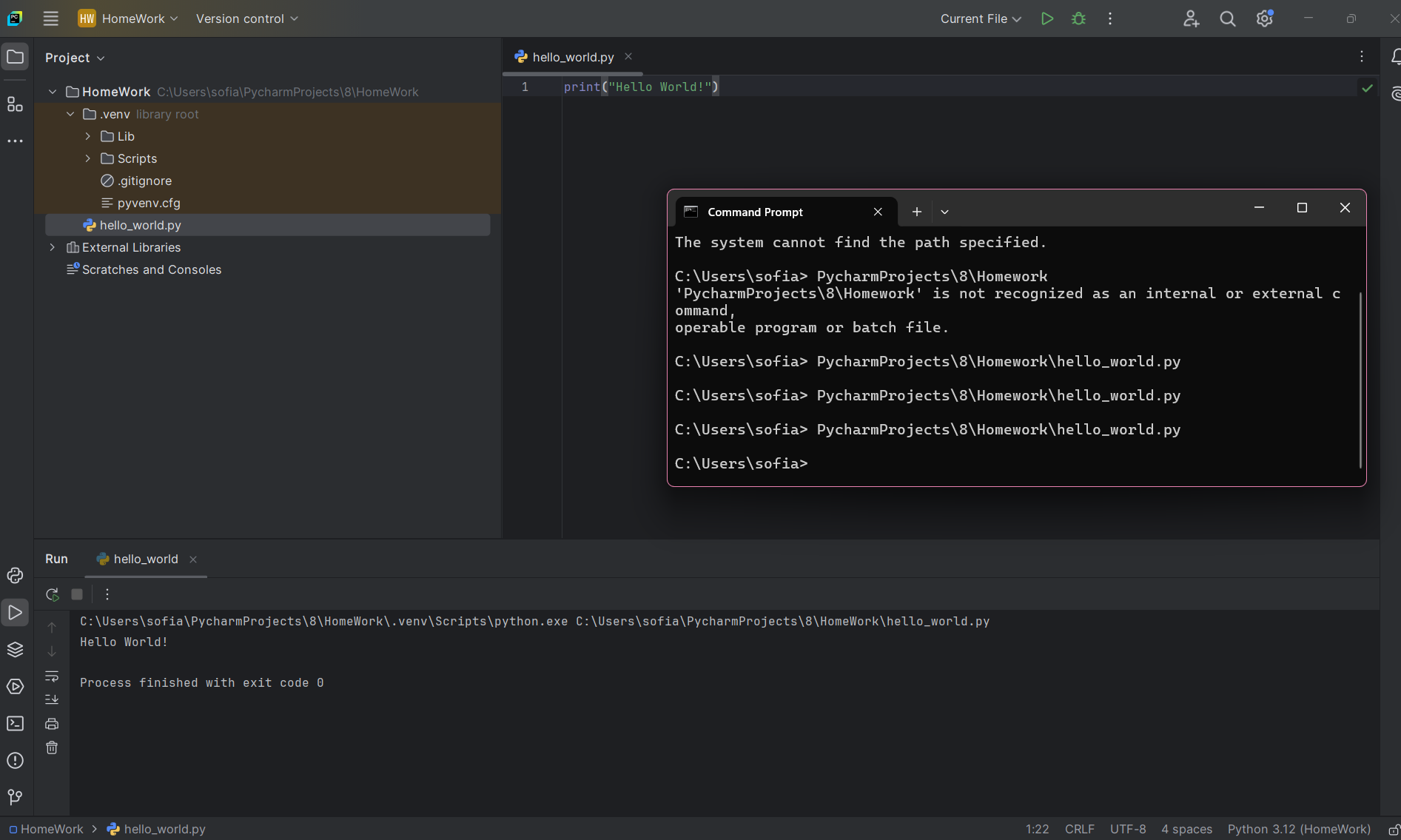Open Command Prompt new-tab dropdown arrow

point(944,212)
